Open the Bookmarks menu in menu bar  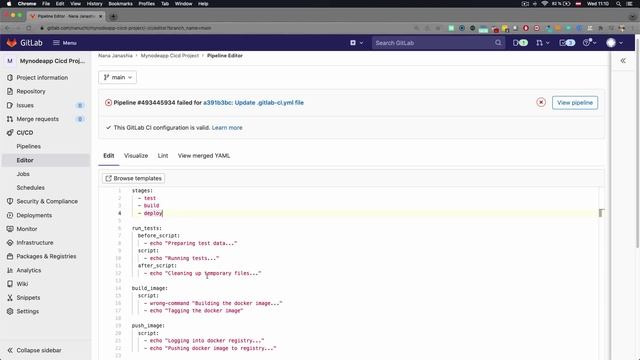120,4
